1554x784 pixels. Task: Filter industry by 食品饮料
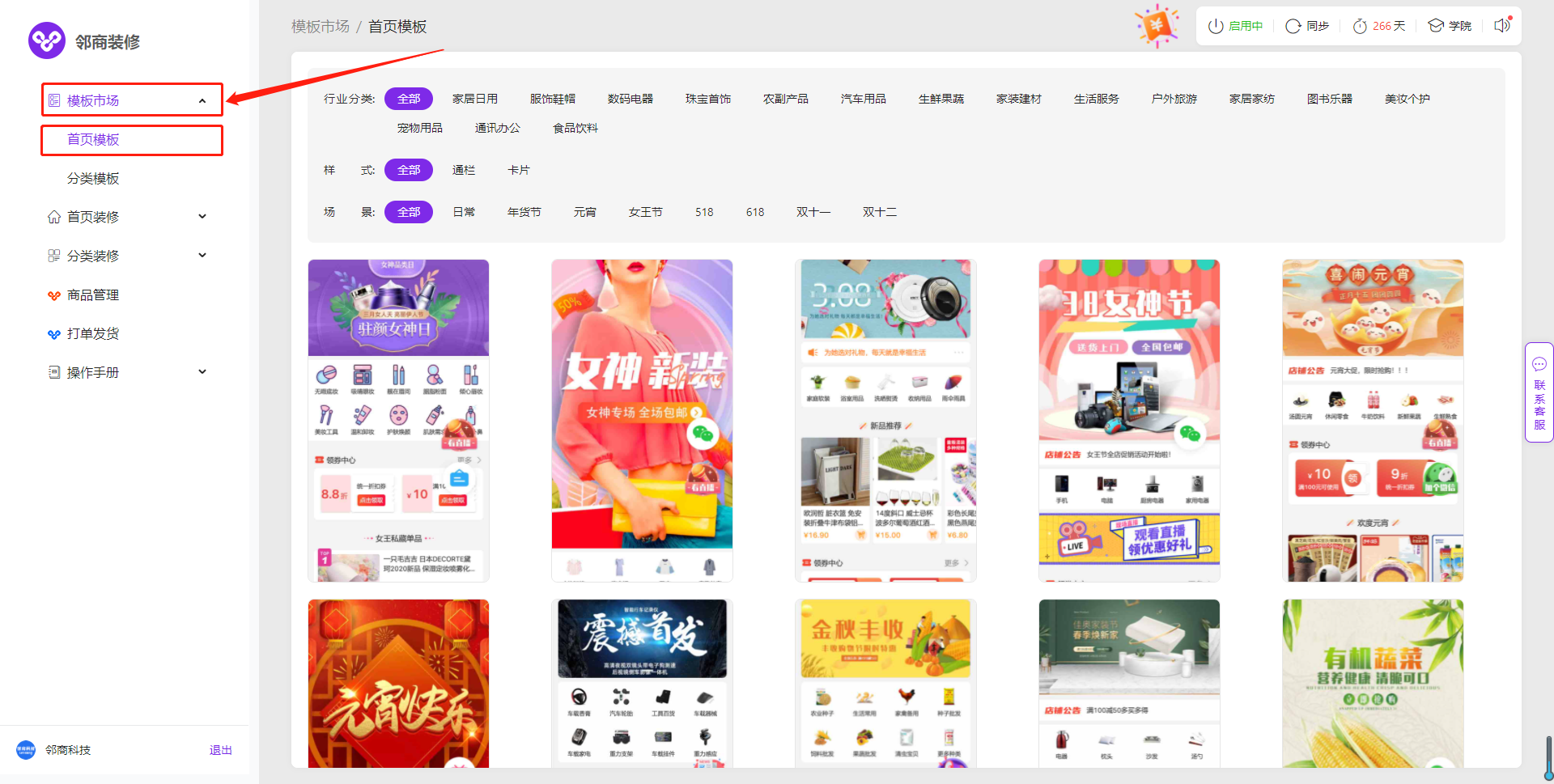(575, 128)
